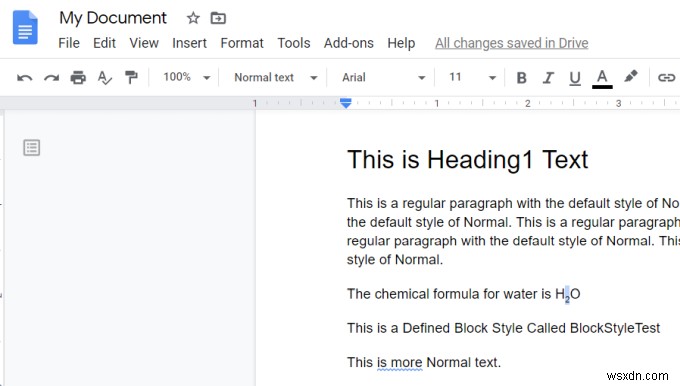
Task: Open the Help menu
Action: coord(401,43)
